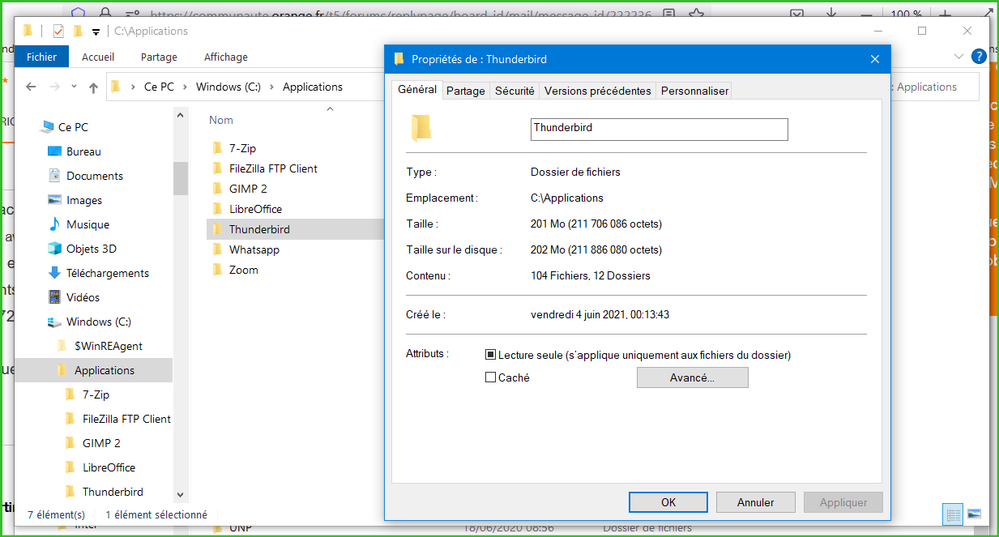Switch to details view icon in status bar
The height and width of the screenshot is (537, 999).
coord(952,515)
